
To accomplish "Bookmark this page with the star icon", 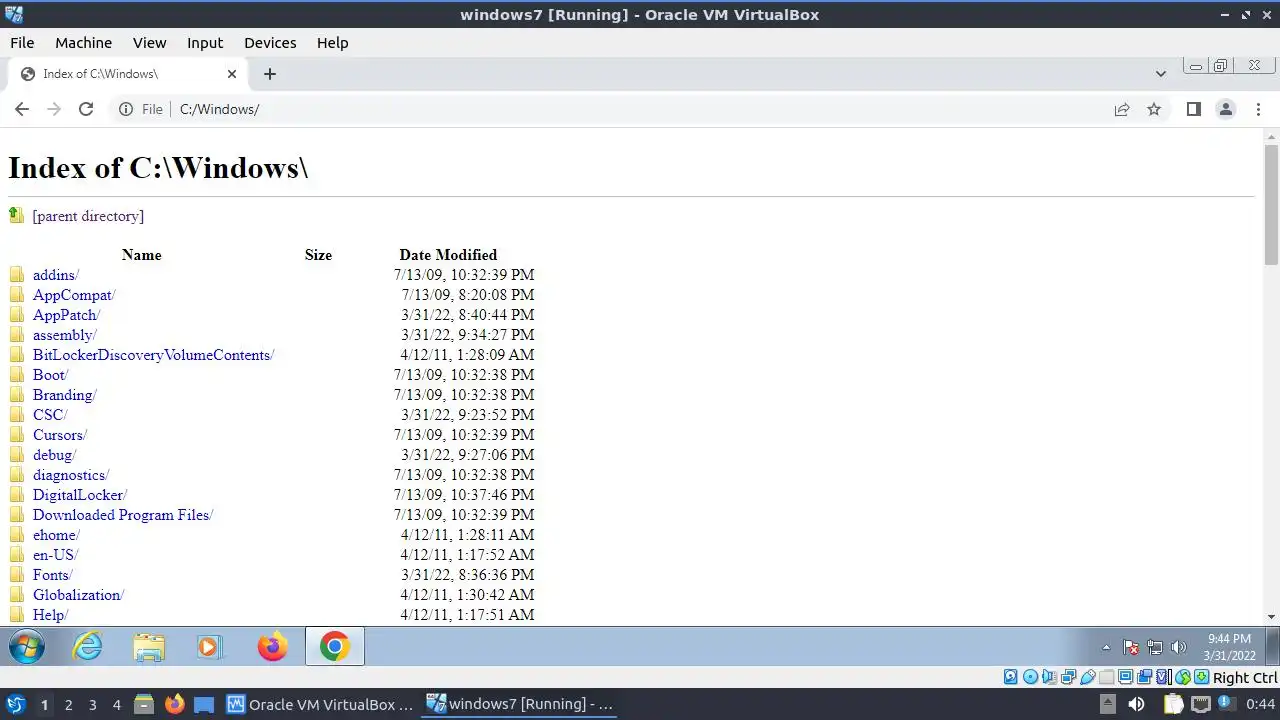I will click(1154, 109).
